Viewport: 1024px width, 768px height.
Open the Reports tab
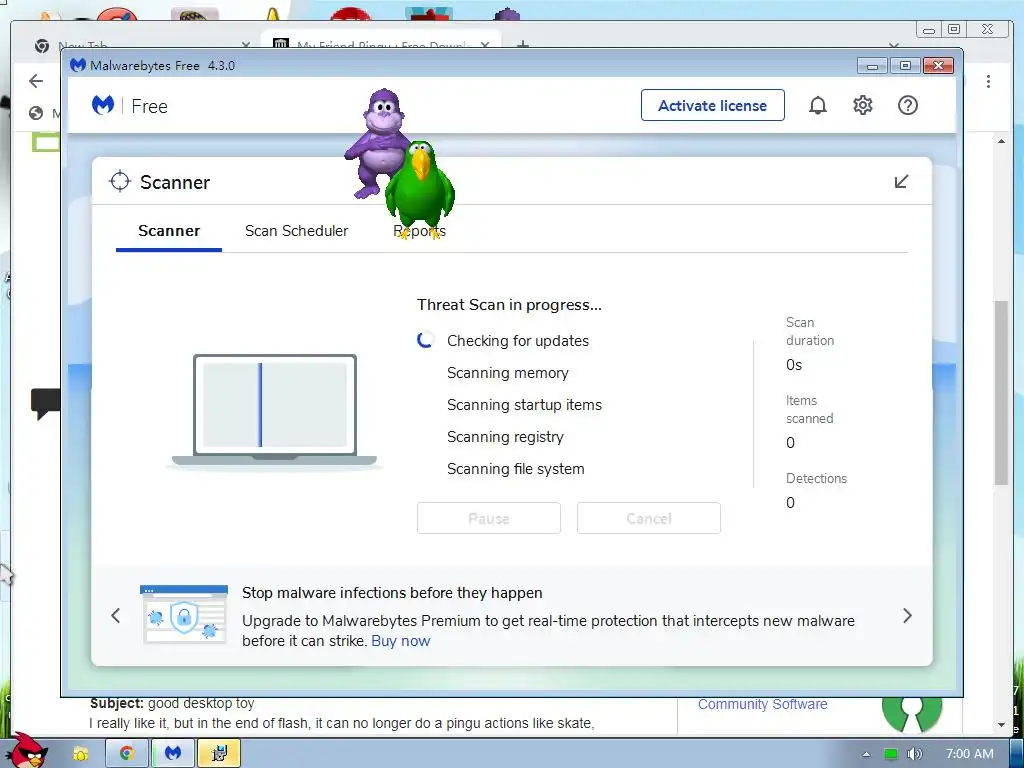419,231
